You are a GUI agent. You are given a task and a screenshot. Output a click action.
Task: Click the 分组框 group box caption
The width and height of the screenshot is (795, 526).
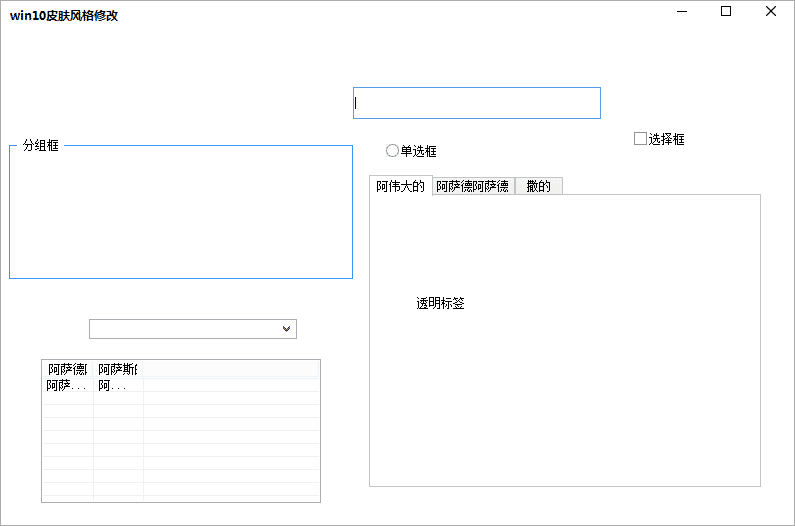coord(41,146)
